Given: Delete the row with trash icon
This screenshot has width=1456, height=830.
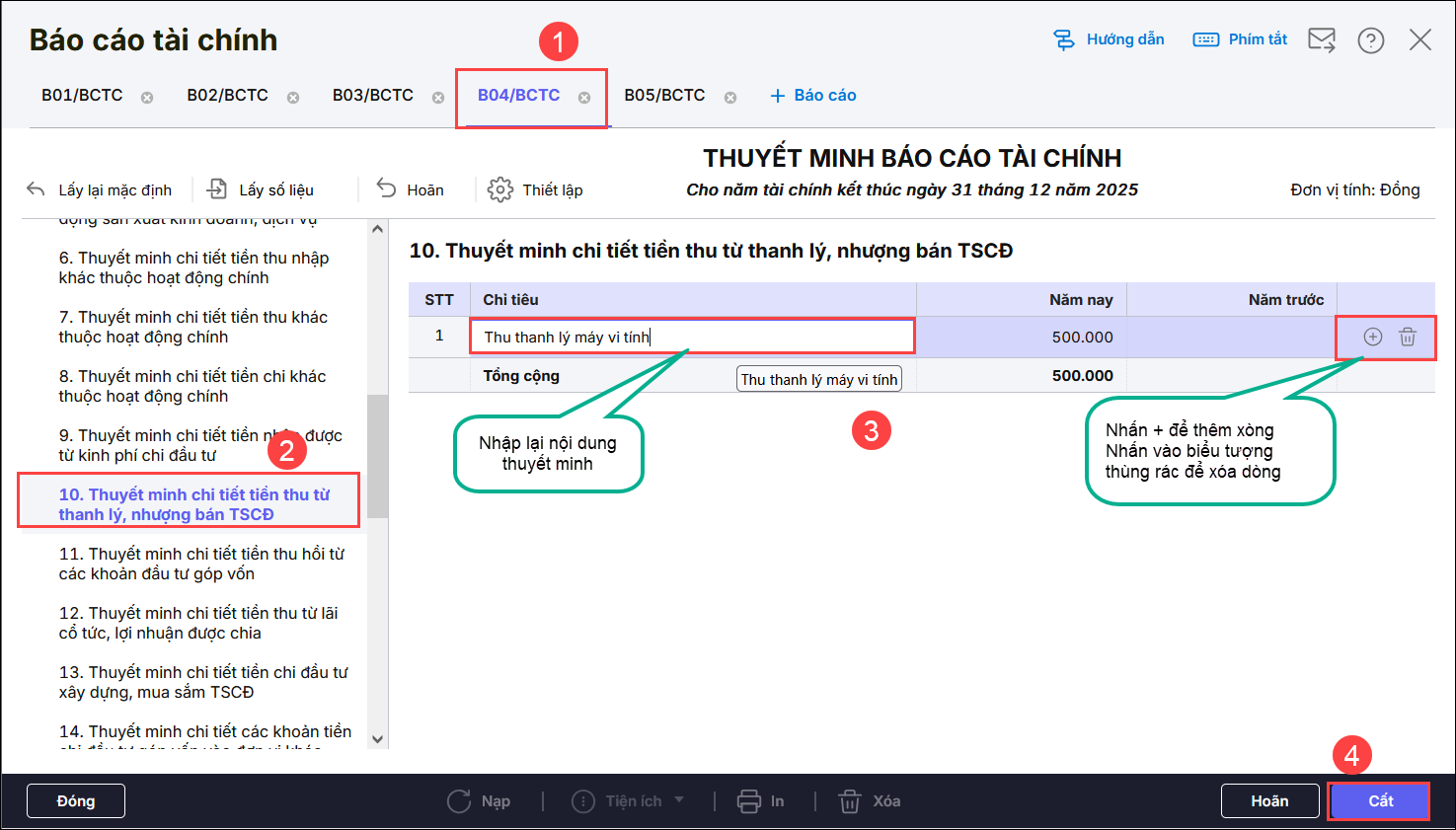Looking at the screenshot, I should point(1408,337).
